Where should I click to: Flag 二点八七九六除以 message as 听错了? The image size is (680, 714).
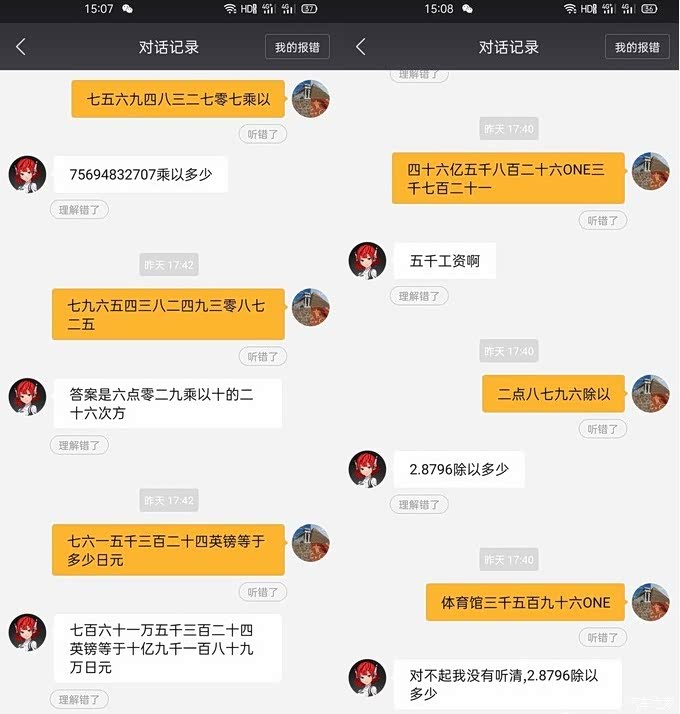(603, 429)
